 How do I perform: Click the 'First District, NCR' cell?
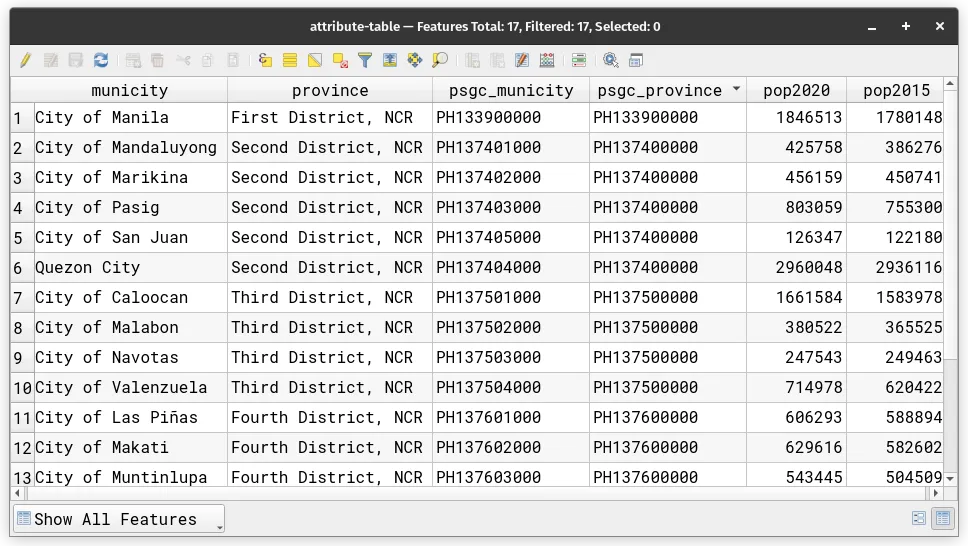point(330,117)
